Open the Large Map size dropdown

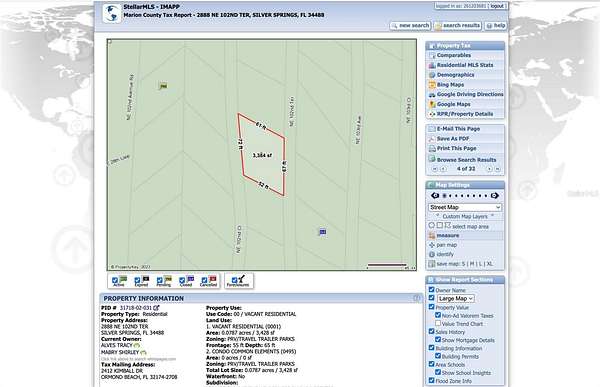[x=455, y=299]
